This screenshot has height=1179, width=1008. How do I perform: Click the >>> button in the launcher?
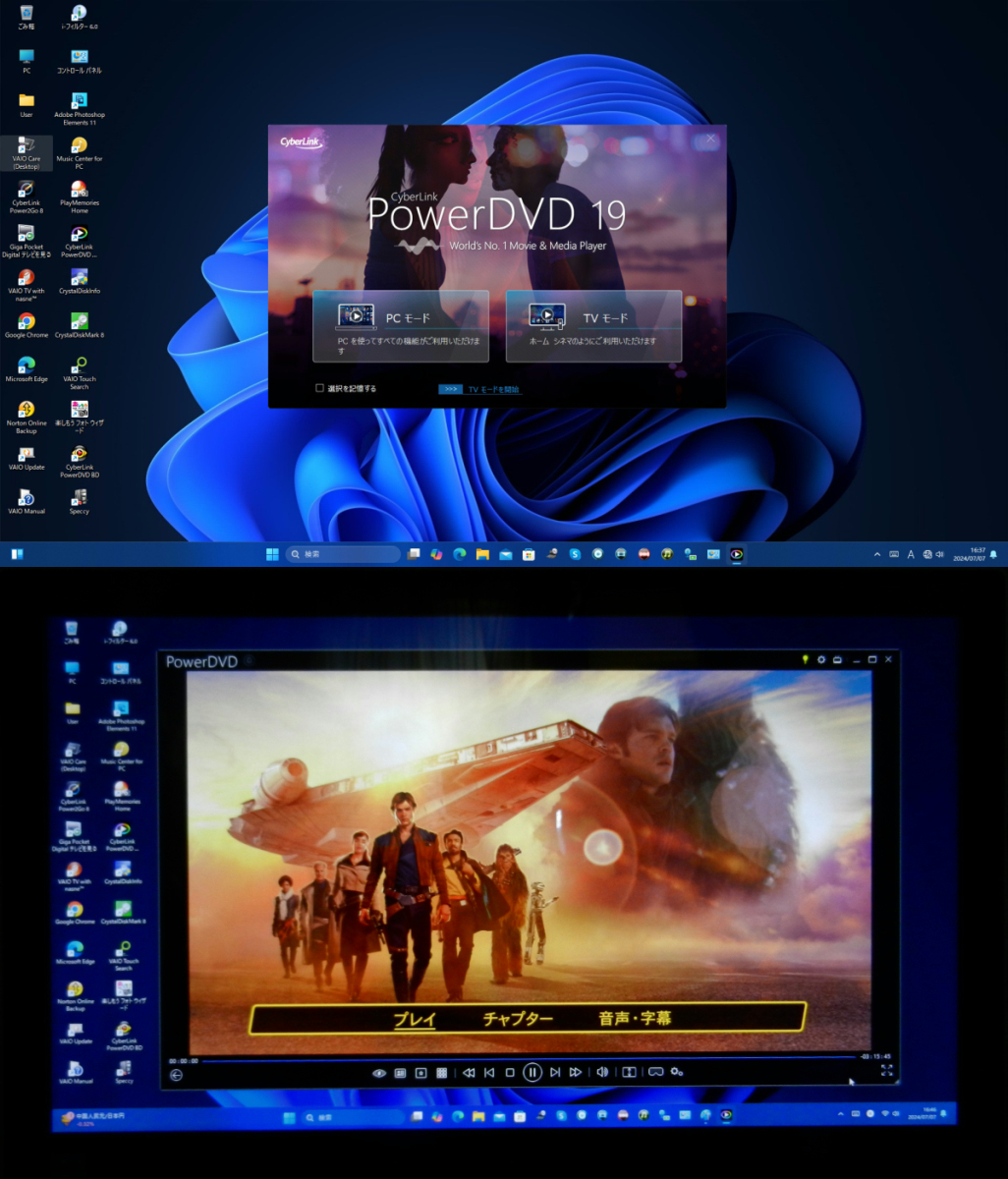[x=450, y=389]
